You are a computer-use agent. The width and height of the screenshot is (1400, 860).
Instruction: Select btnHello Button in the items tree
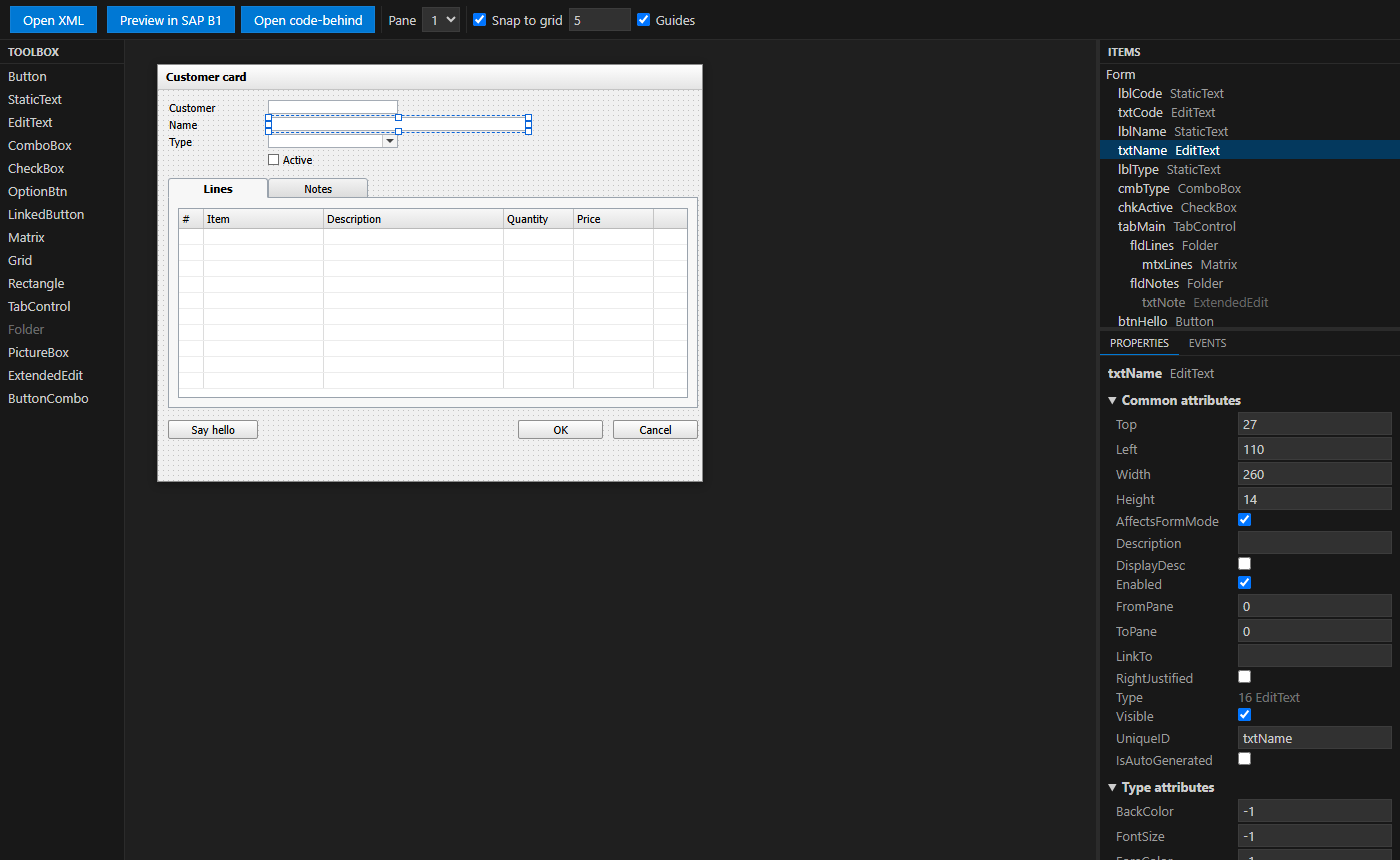(1250, 321)
